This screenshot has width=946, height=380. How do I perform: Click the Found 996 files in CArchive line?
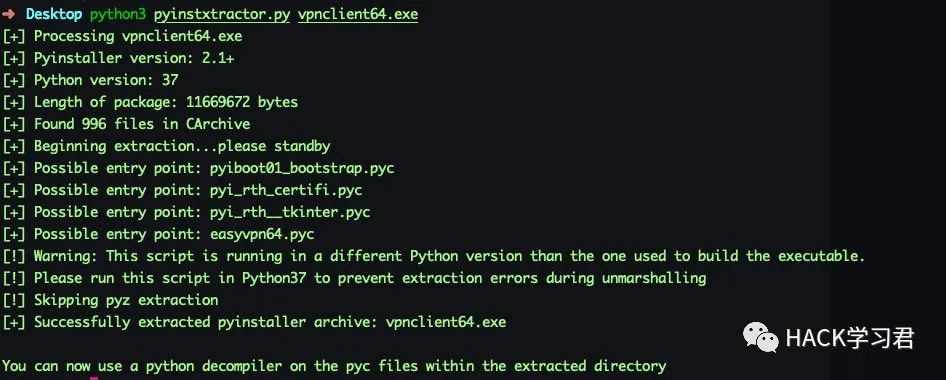pos(126,124)
